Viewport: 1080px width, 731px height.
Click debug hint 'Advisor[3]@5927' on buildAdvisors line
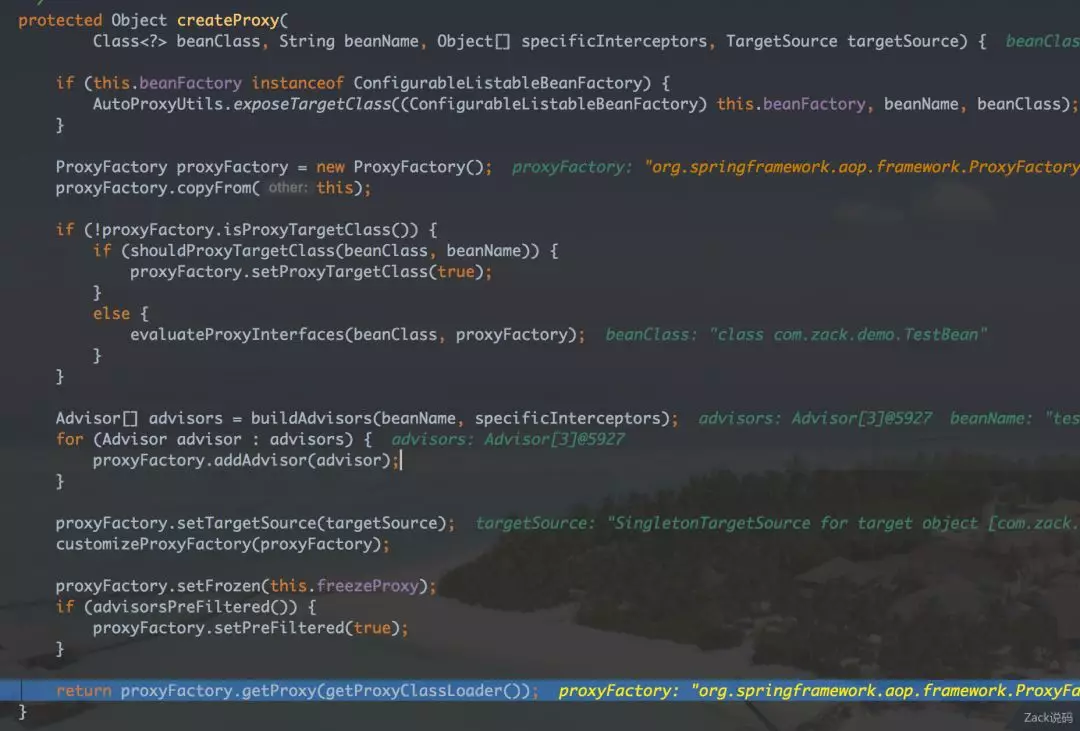861,418
